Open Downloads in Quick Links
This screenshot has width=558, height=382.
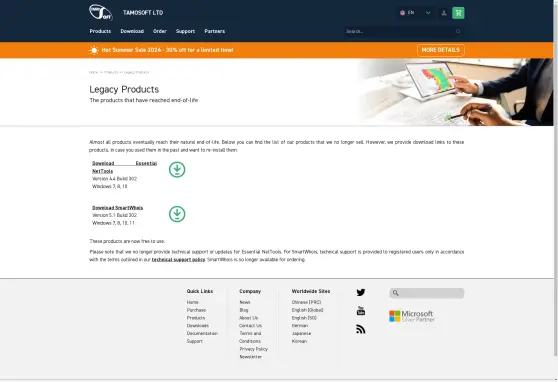198,326
